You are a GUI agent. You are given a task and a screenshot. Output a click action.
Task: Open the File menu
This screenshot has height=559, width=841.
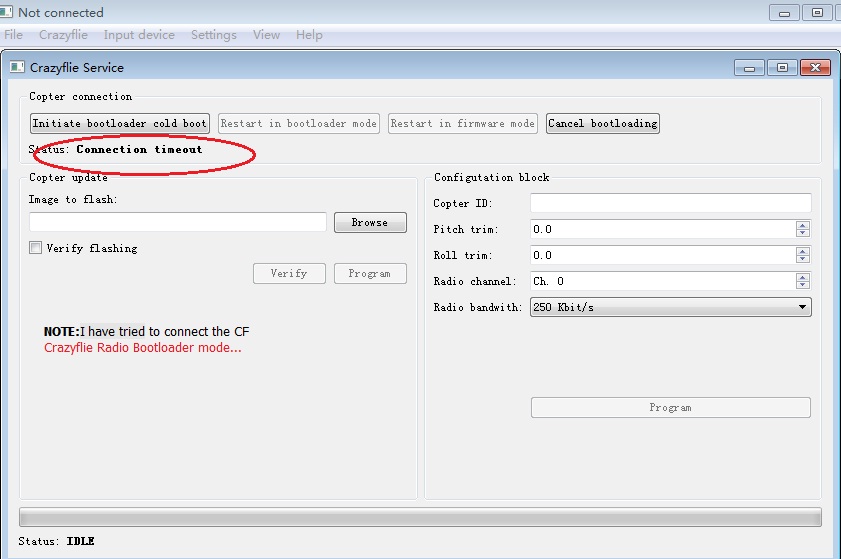(x=14, y=35)
